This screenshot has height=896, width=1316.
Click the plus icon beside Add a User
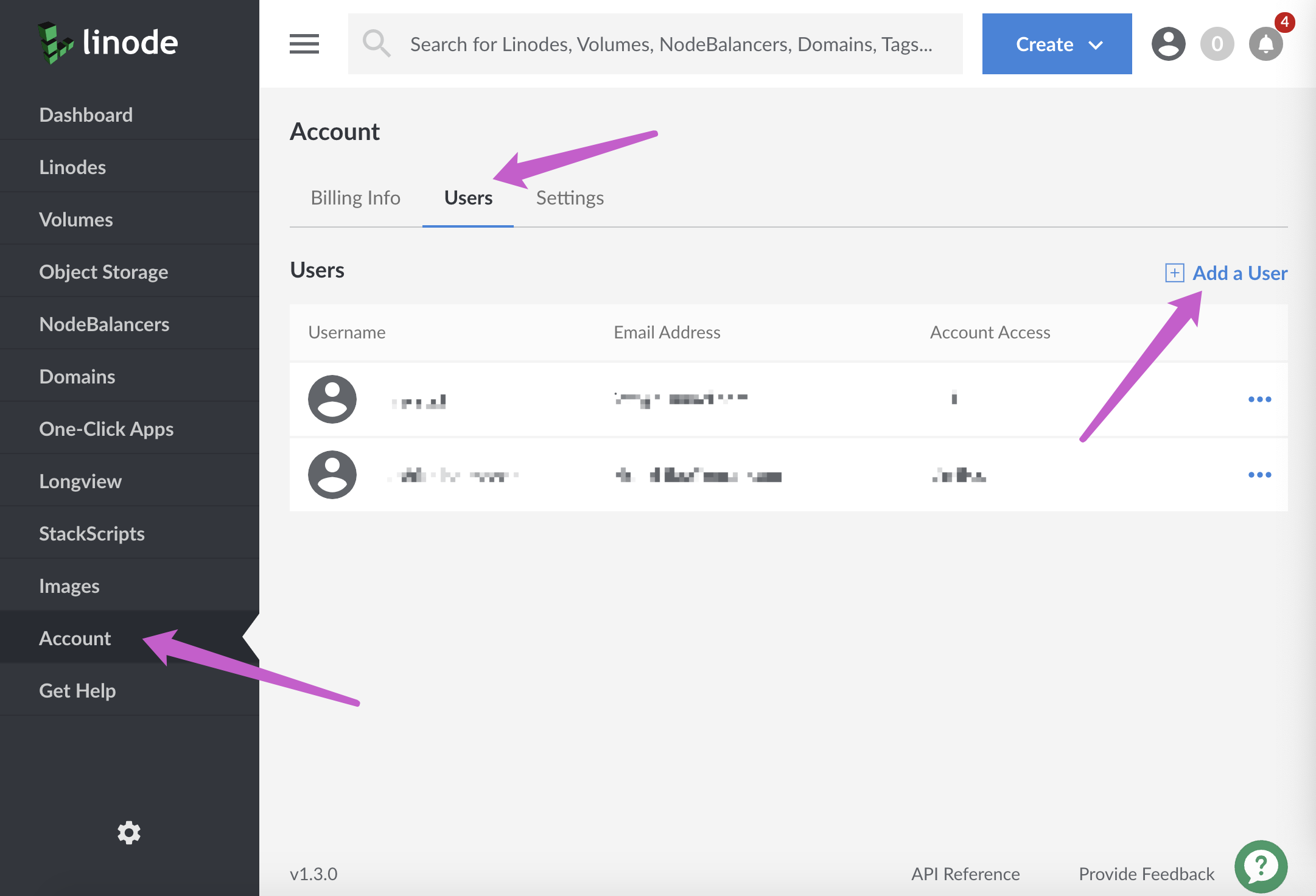click(1174, 273)
